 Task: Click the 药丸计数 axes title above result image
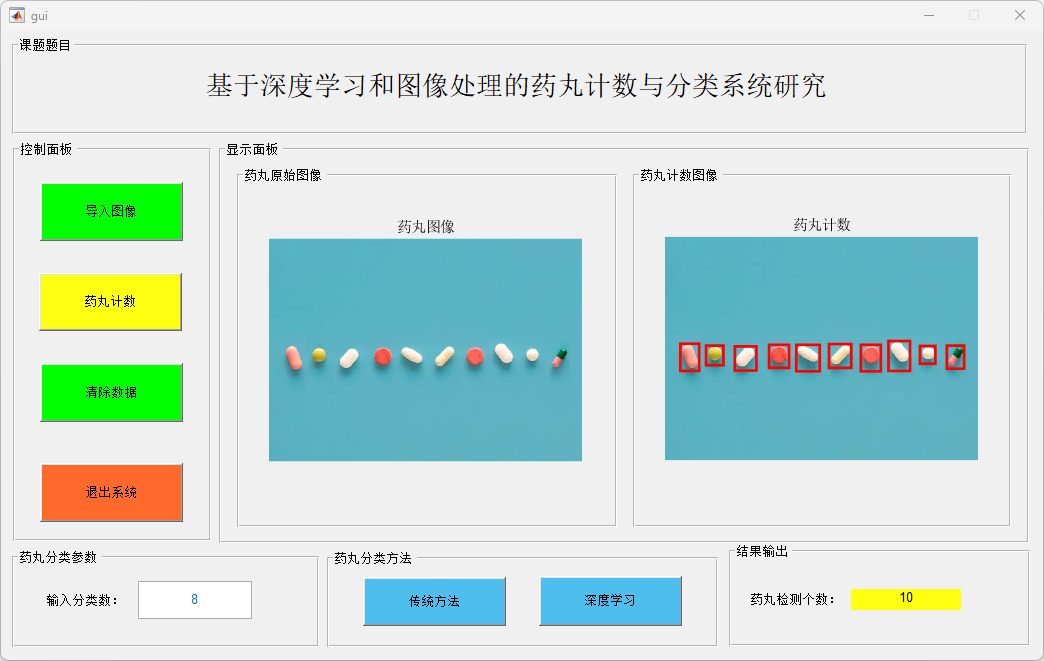point(822,225)
